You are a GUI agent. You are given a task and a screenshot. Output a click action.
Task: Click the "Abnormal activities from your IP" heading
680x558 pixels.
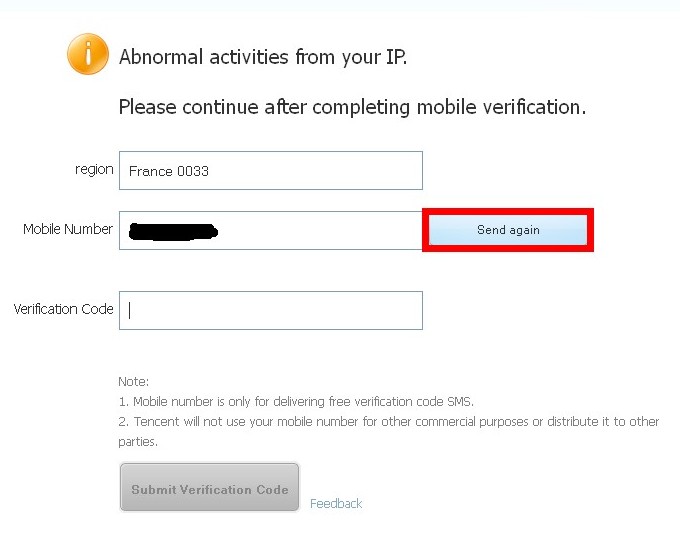pyautogui.click(x=263, y=57)
